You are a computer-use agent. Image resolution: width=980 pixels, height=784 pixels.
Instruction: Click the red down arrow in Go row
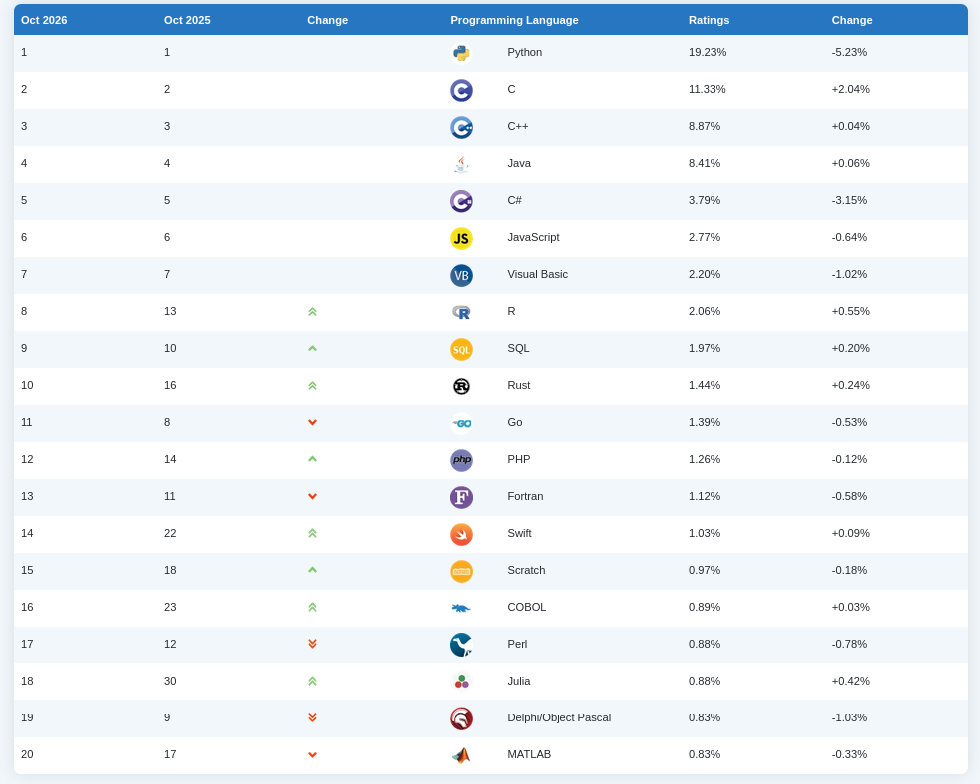(312, 423)
